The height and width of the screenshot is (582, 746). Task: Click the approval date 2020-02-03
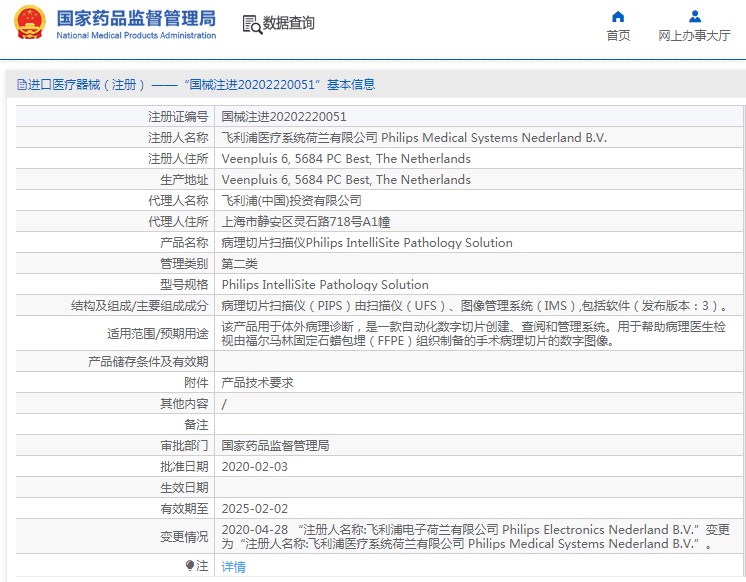[254, 467]
